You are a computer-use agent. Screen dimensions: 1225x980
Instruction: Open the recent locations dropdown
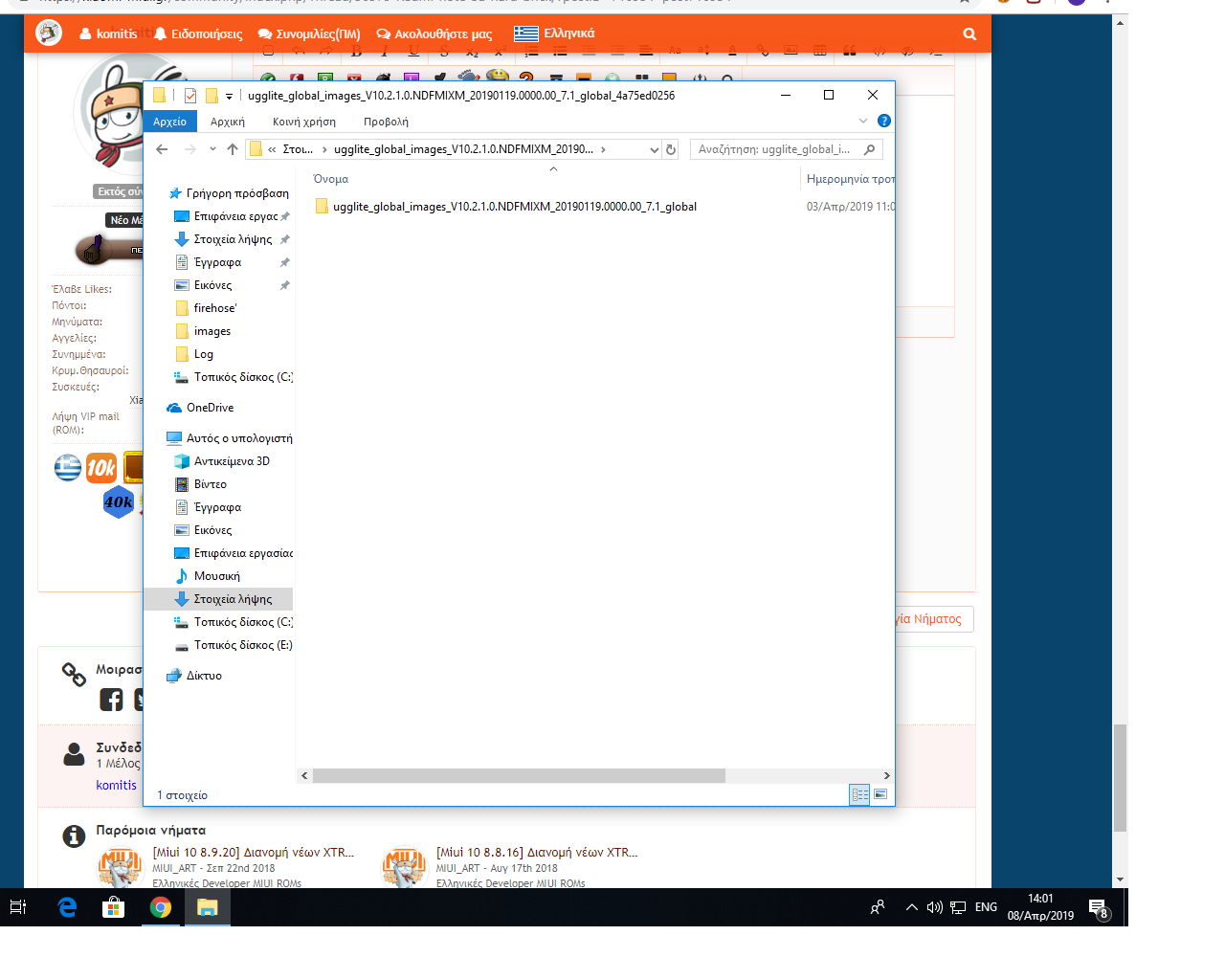pos(212,149)
